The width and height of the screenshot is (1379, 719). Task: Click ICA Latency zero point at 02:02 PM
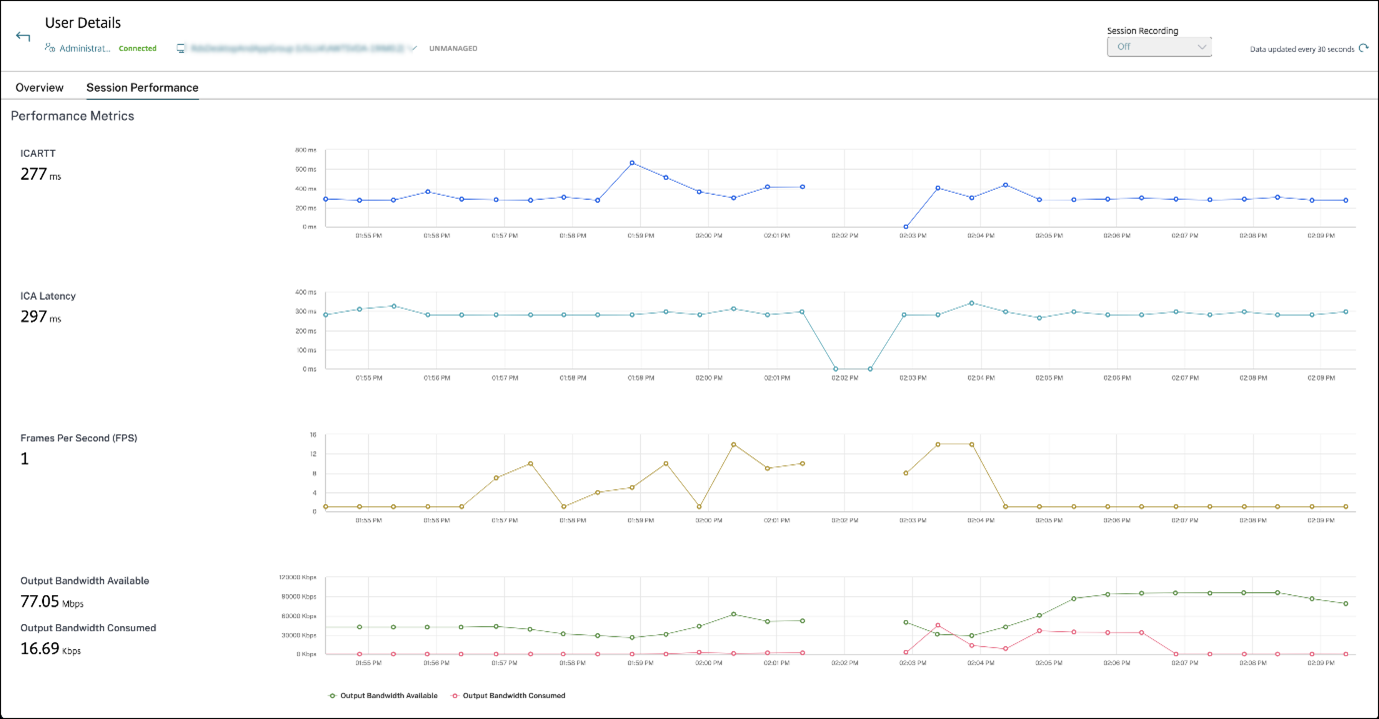836,369
